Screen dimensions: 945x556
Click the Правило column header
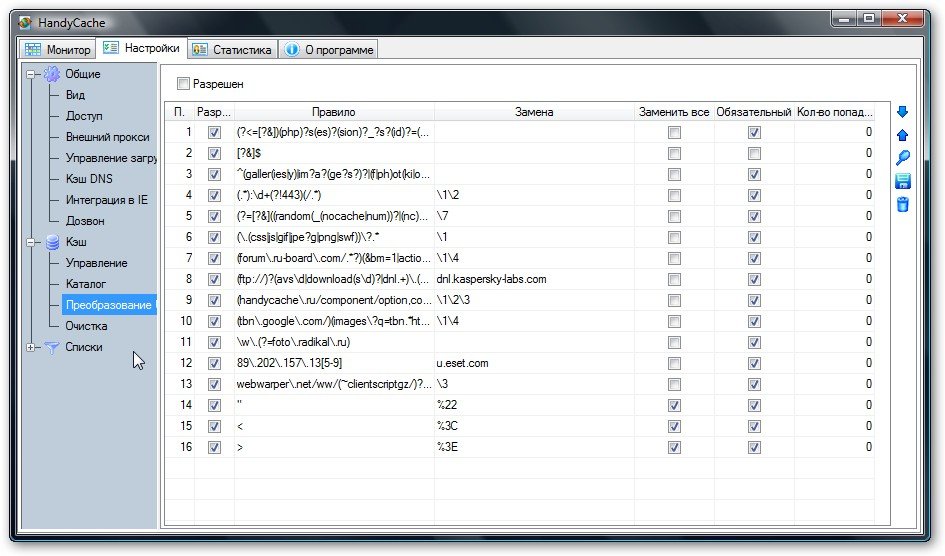[x=334, y=112]
